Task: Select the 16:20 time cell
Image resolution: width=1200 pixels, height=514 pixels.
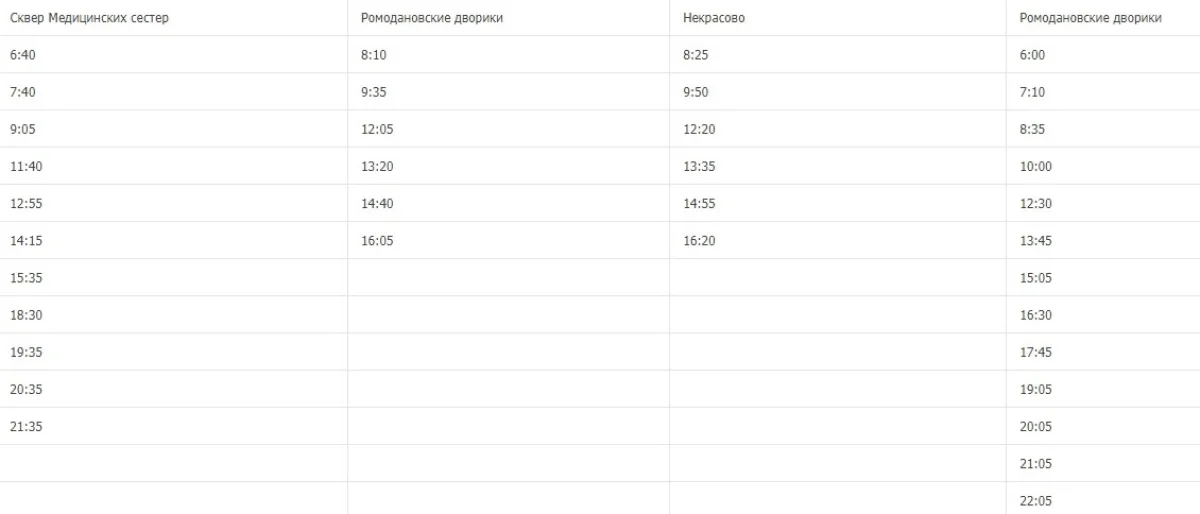Action: [x=699, y=241]
